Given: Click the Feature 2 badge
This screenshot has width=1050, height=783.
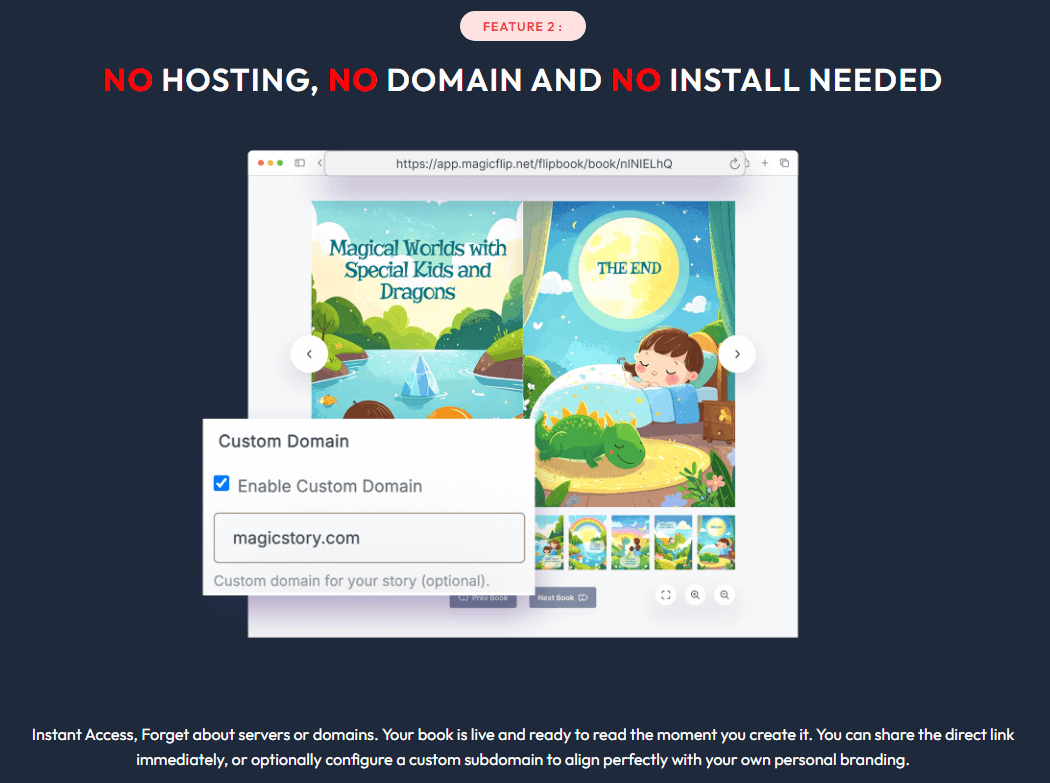Looking at the screenshot, I should tap(523, 27).
